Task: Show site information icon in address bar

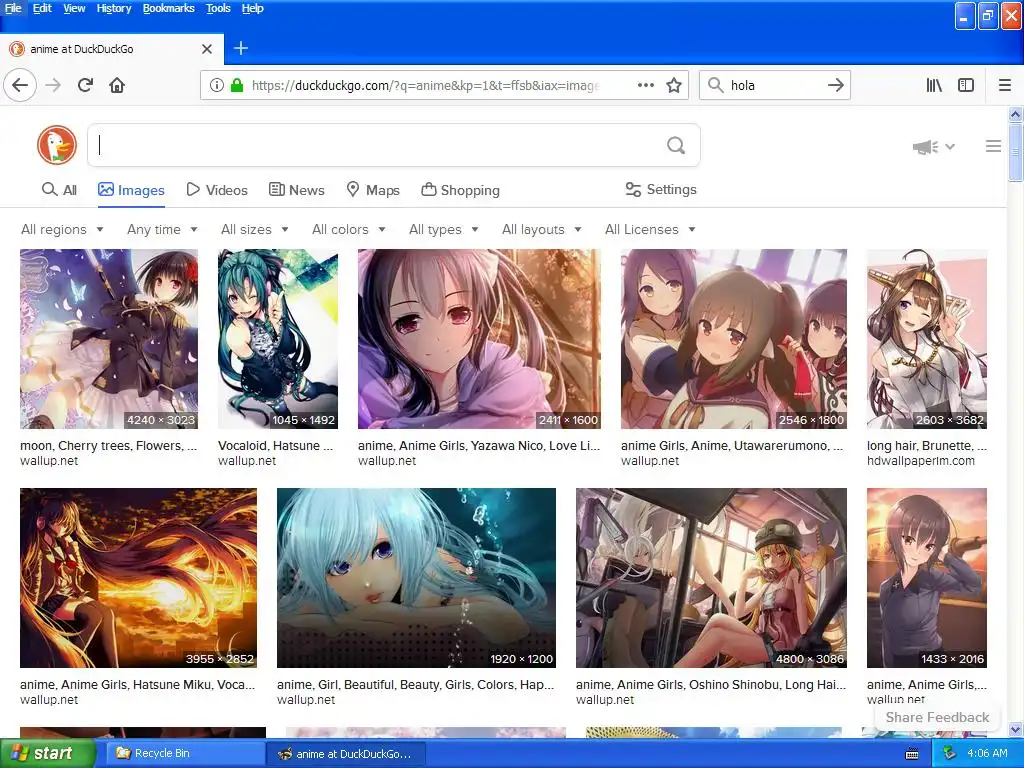Action: coord(216,85)
